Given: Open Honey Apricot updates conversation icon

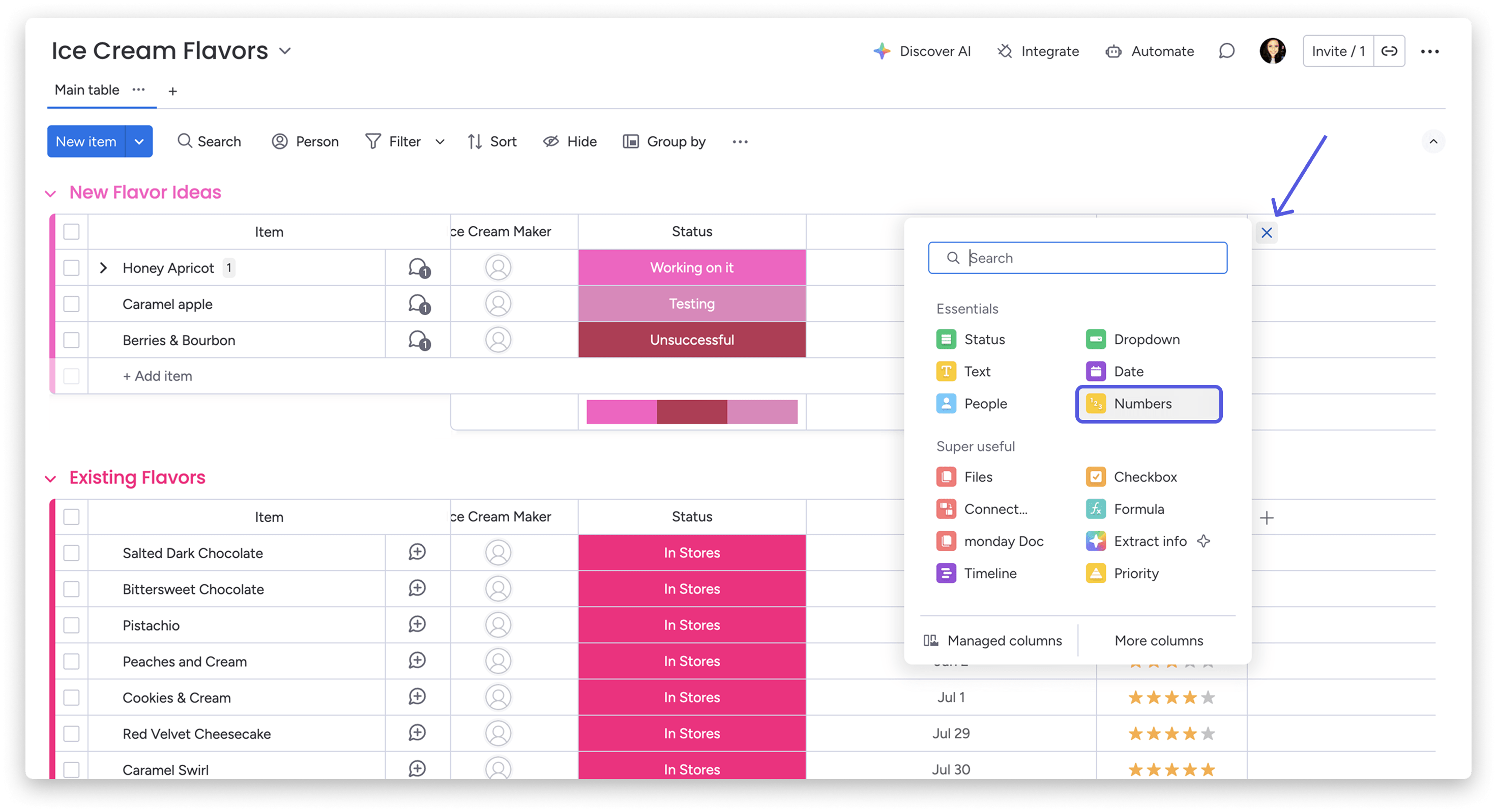Looking at the screenshot, I should [x=418, y=268].
